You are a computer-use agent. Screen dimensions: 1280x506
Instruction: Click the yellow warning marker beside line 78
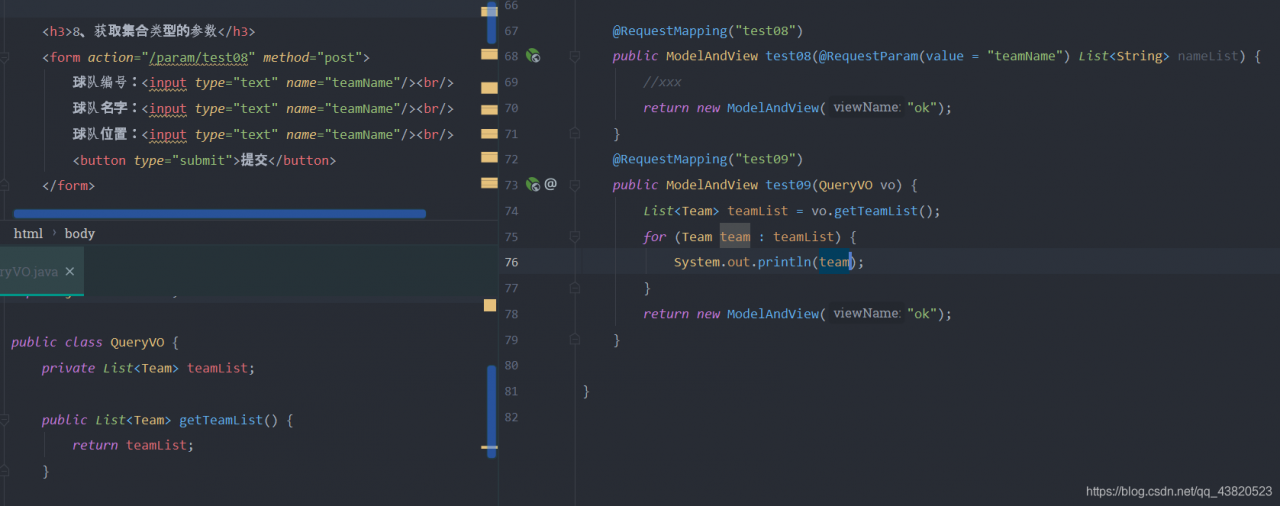coord(489,304)
